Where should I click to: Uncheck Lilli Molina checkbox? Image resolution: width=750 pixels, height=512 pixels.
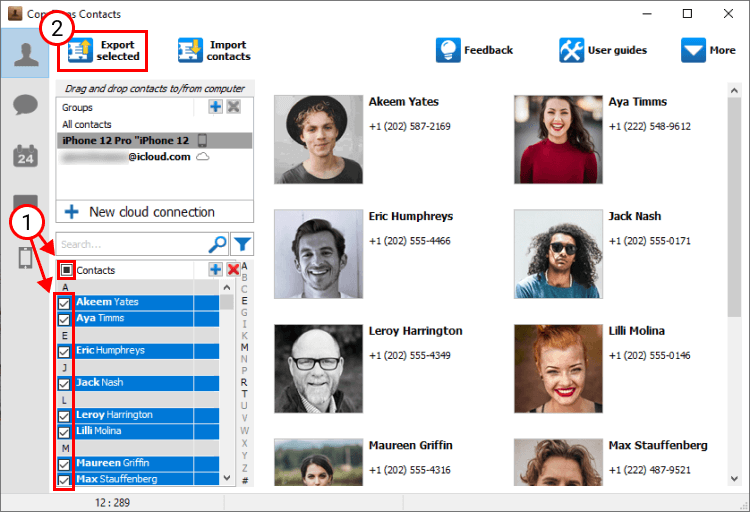point(64,432)
